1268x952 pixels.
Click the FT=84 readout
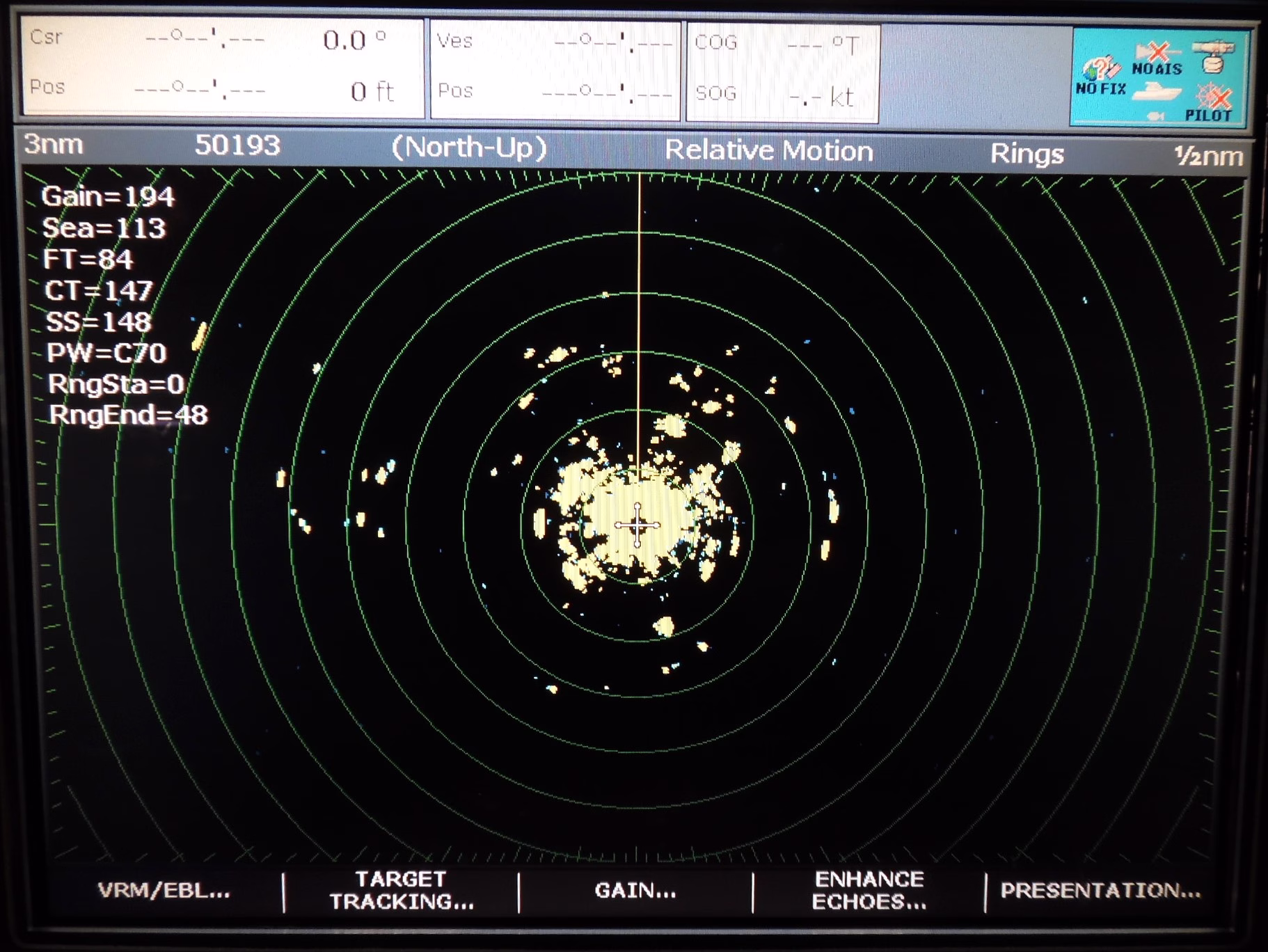coord(88,260)
